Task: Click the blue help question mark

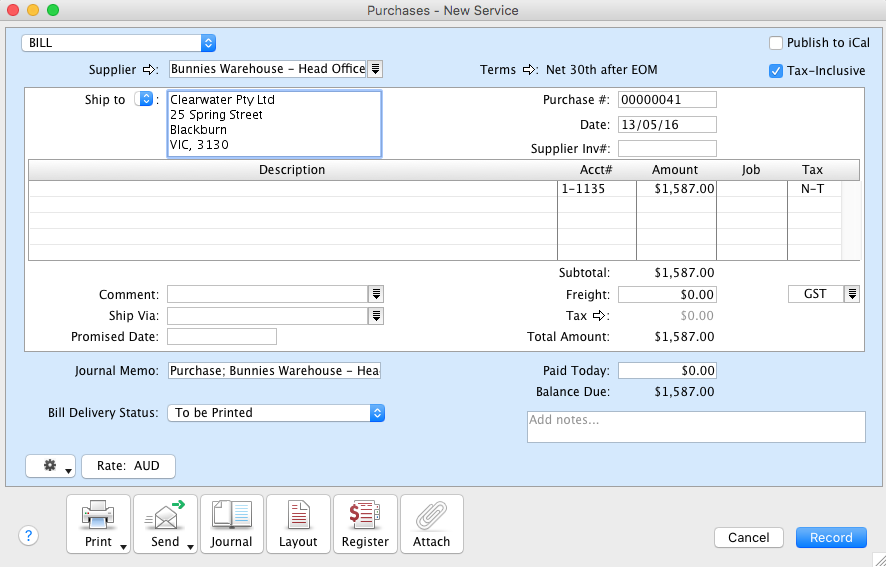Action: click(28, 535)
